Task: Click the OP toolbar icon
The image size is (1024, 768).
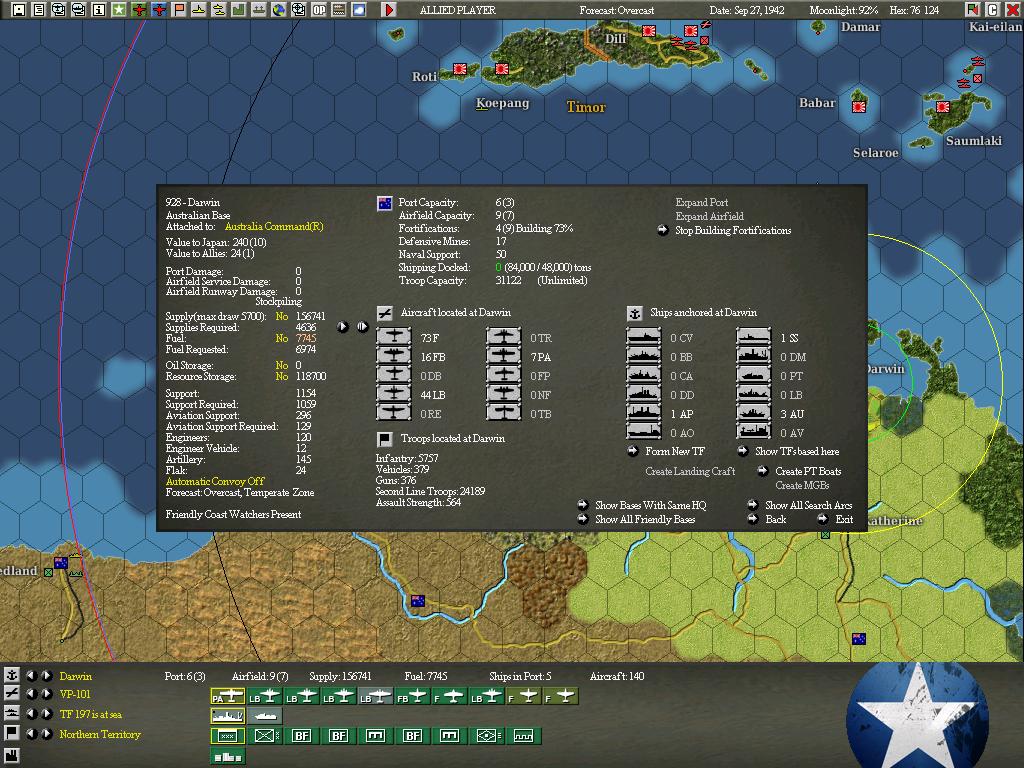Action: tap(319, 9)
